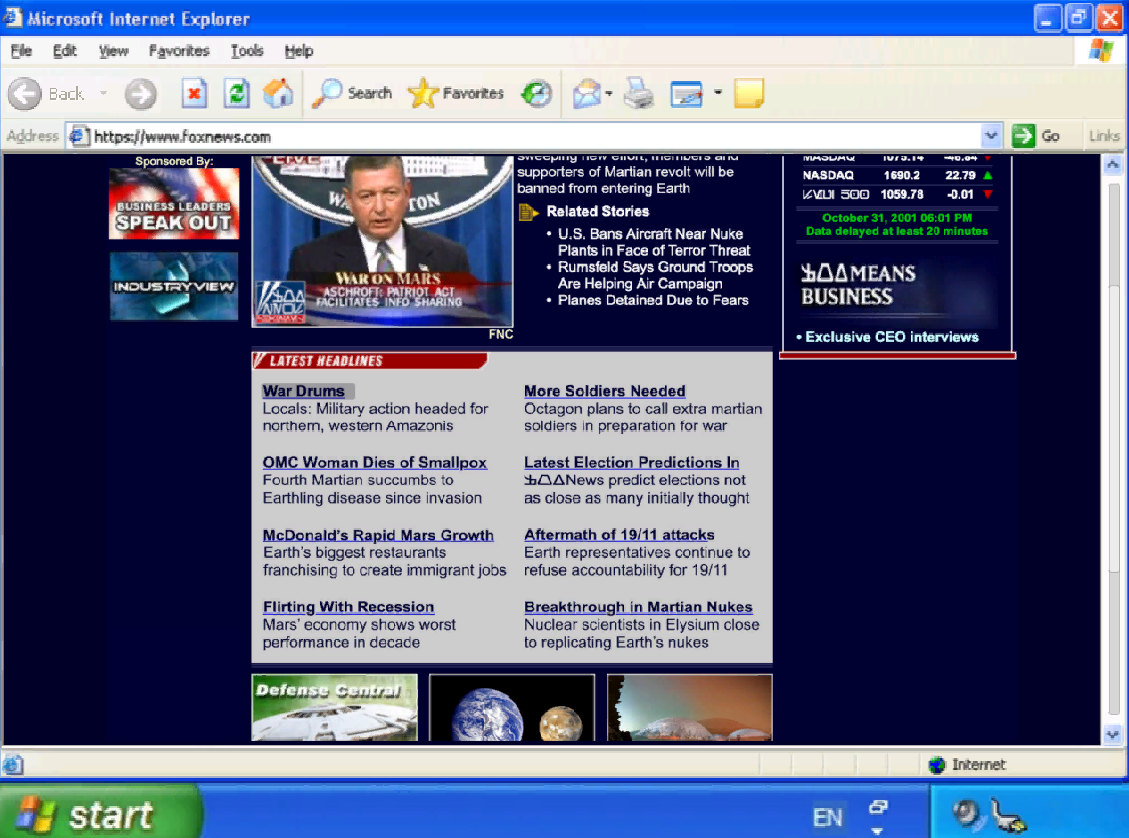The image size is (1129, 838).
Task: Expand the Links toolbar
Action: [1104, 135]
